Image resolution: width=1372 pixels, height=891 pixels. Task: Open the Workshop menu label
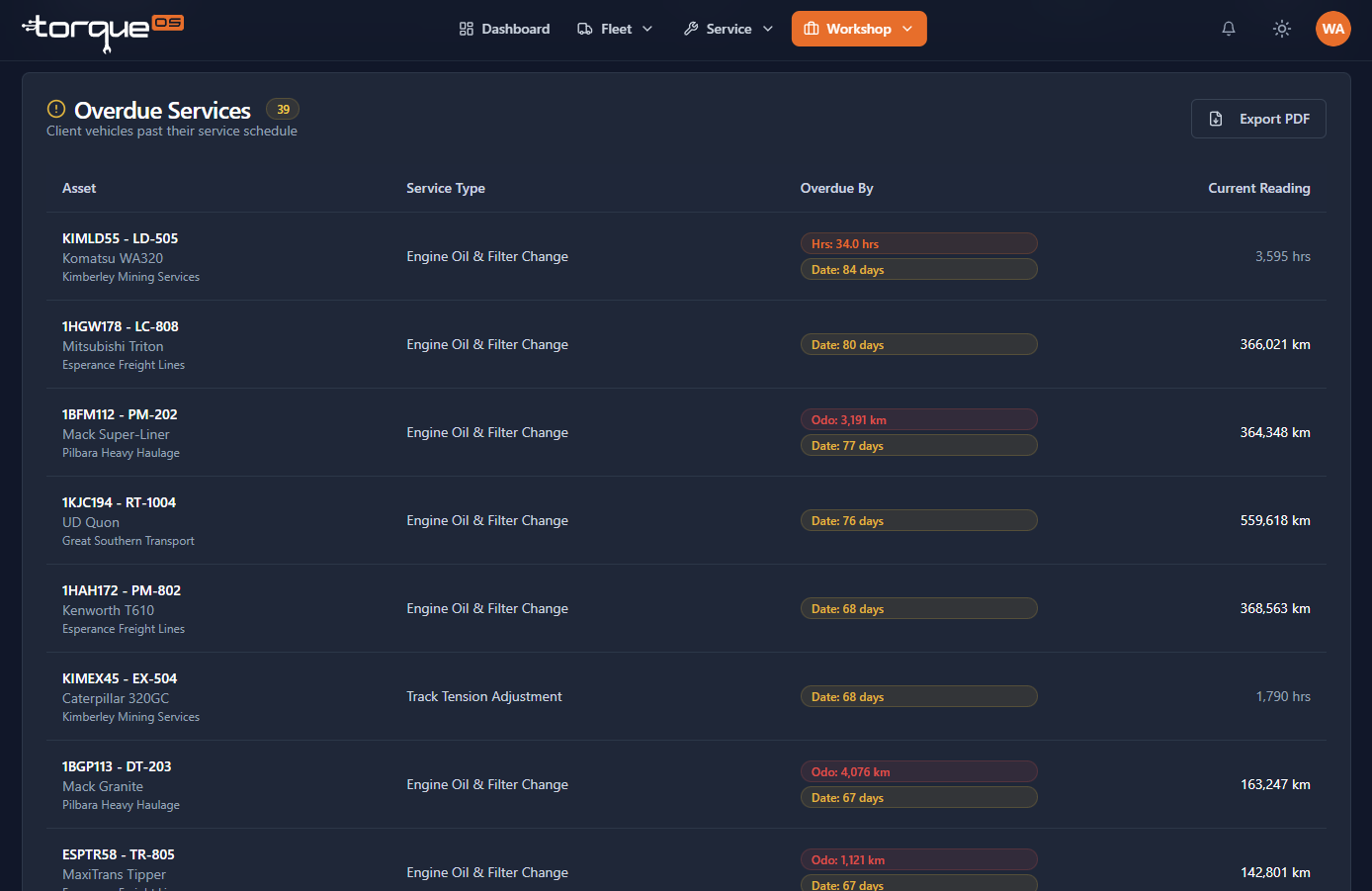point(859,29)
